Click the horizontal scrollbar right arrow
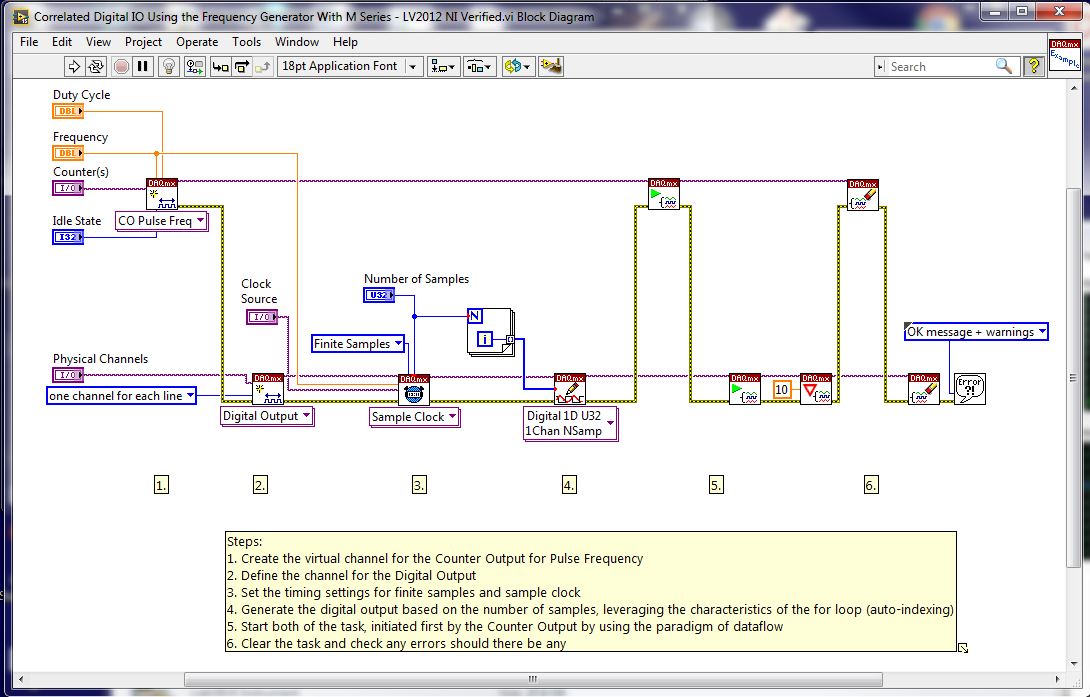 [1058, 679]
